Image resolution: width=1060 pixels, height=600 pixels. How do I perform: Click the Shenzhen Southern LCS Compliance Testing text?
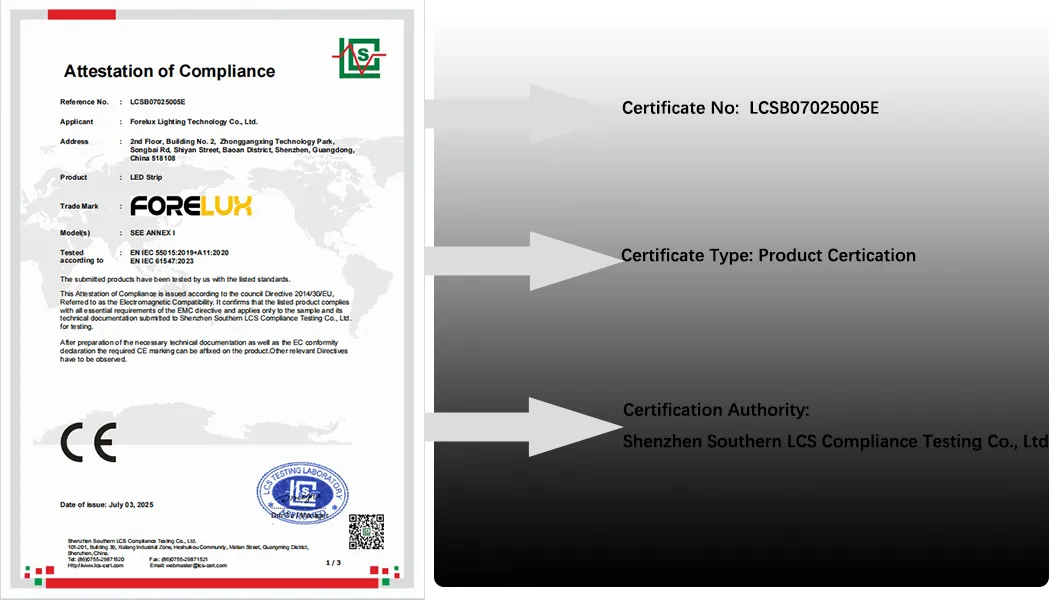(835, 441)
